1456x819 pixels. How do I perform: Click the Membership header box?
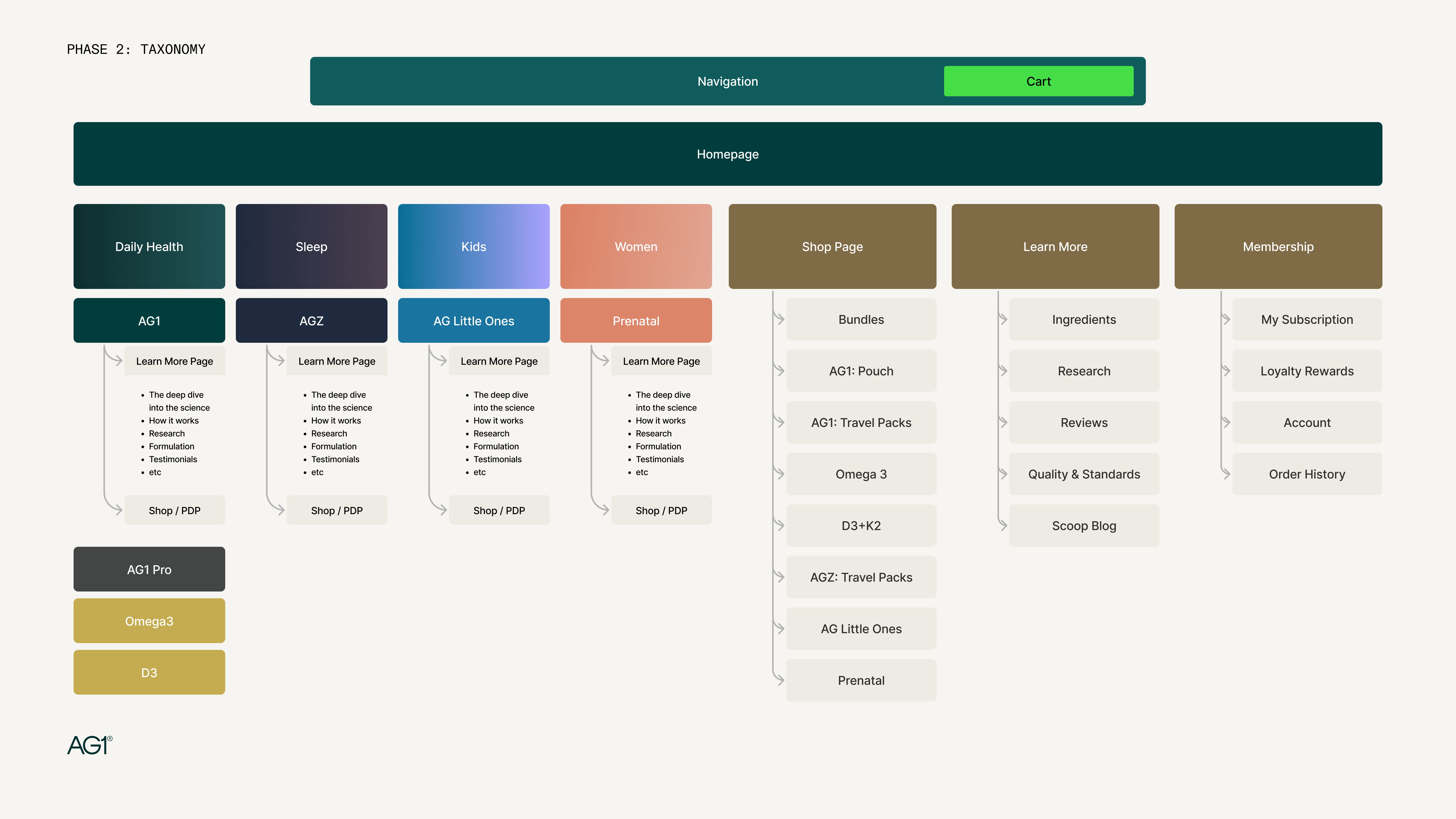point(1278,246)
